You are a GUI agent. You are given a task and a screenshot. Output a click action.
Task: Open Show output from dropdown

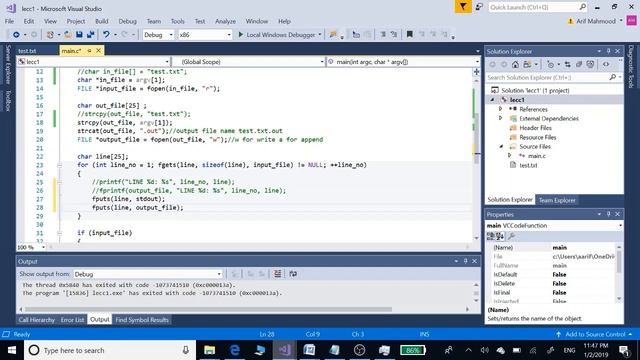tap(148, 274)
